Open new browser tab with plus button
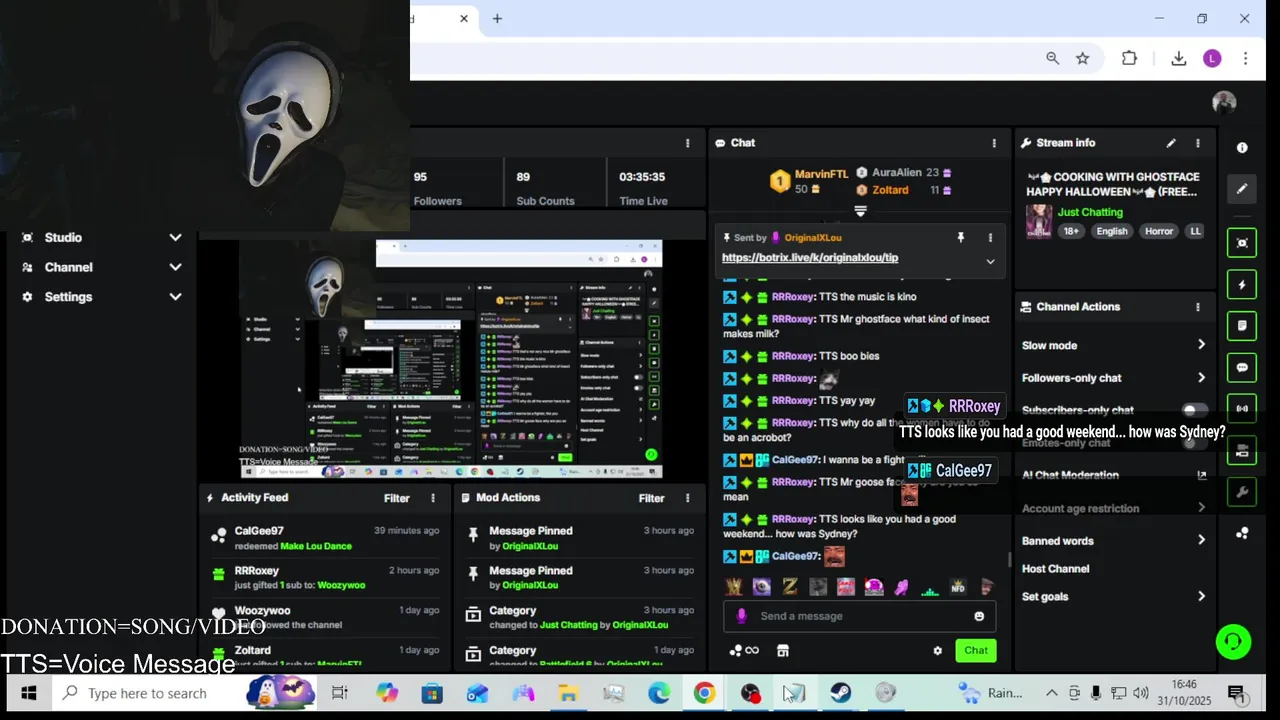This screenshot has width=1280, height=720. point(497,18)
